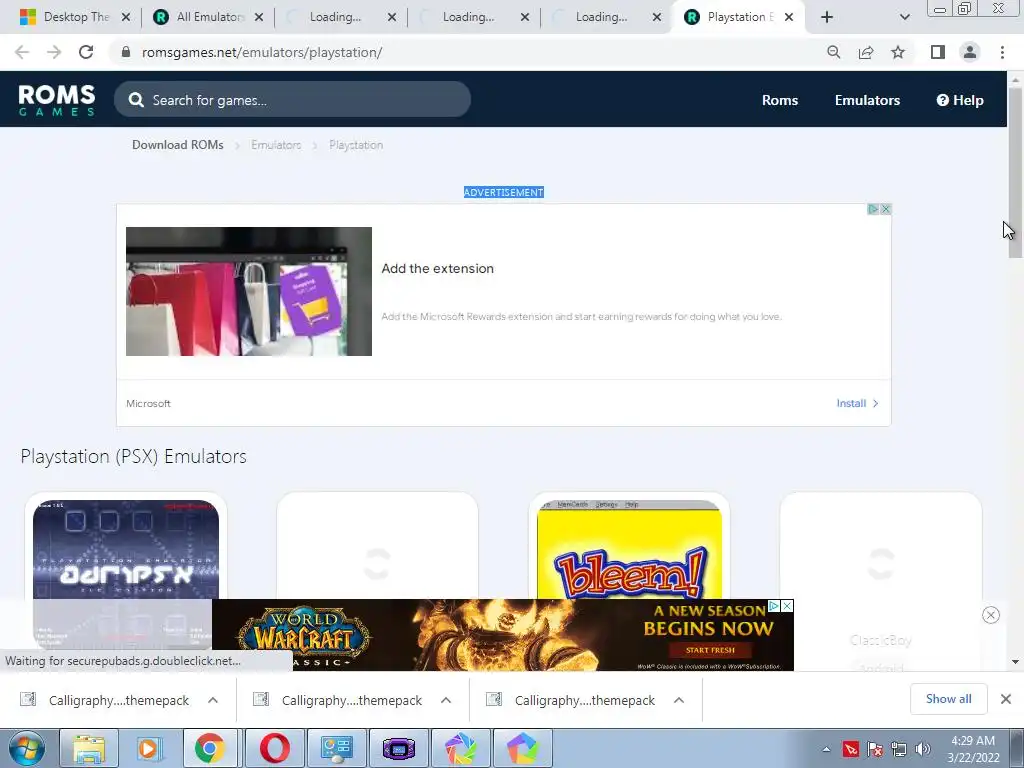Click Add the extension headline
Viewport: 1024px width, 768px height.
438,268
